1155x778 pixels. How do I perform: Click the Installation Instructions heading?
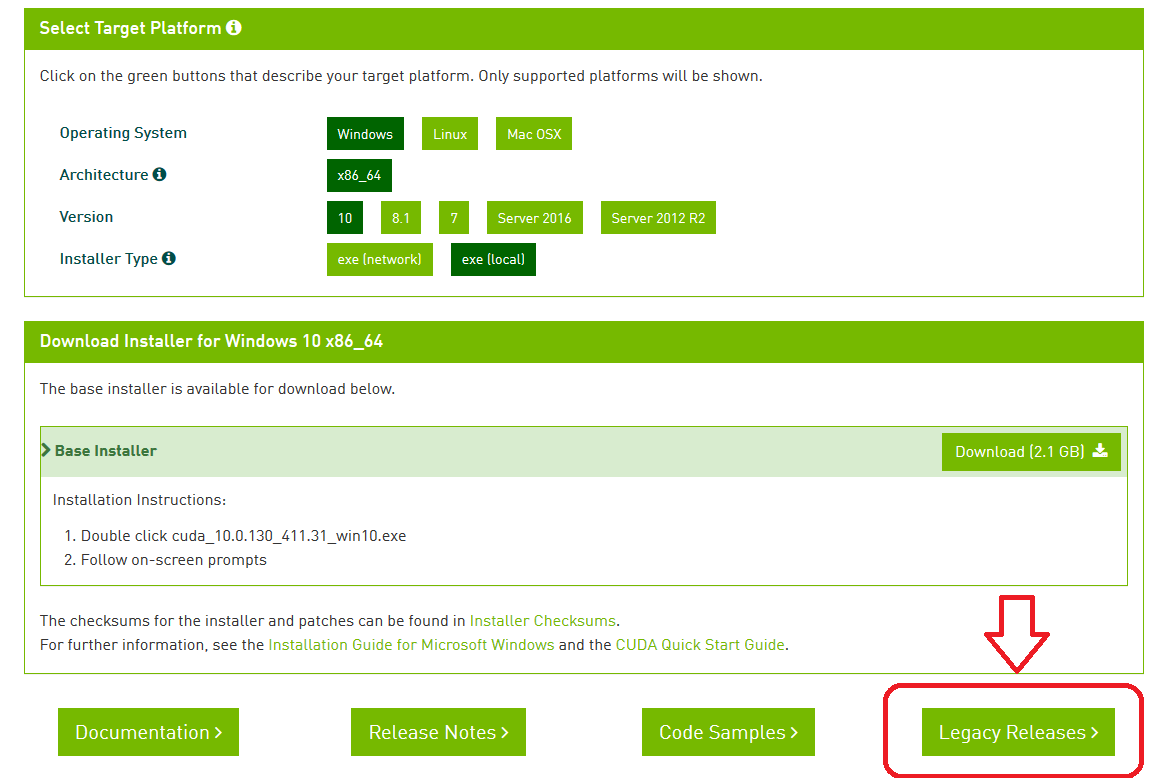tap(139, 500)
